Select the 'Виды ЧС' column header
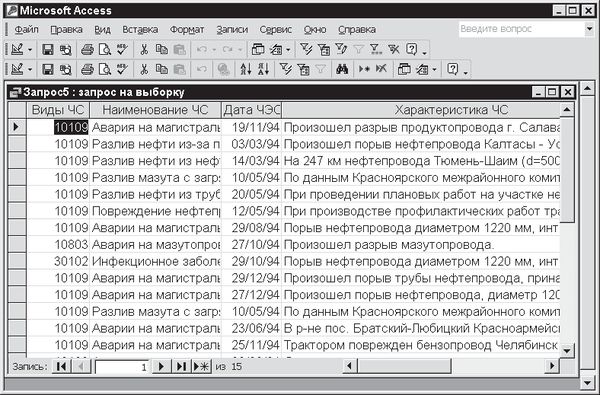Screen dimensions: 600x395 [58, 110]
